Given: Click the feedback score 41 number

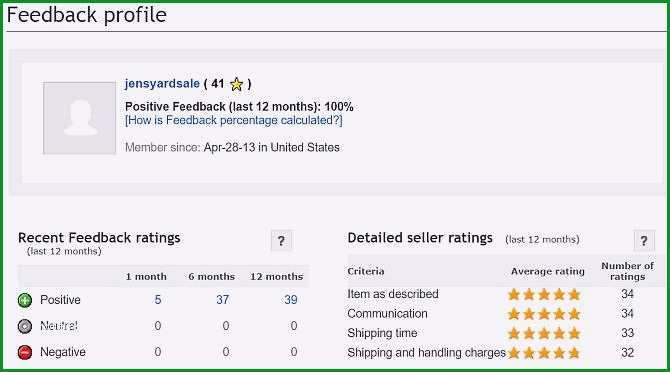Looking at the screenshot, I should [217, 84].
